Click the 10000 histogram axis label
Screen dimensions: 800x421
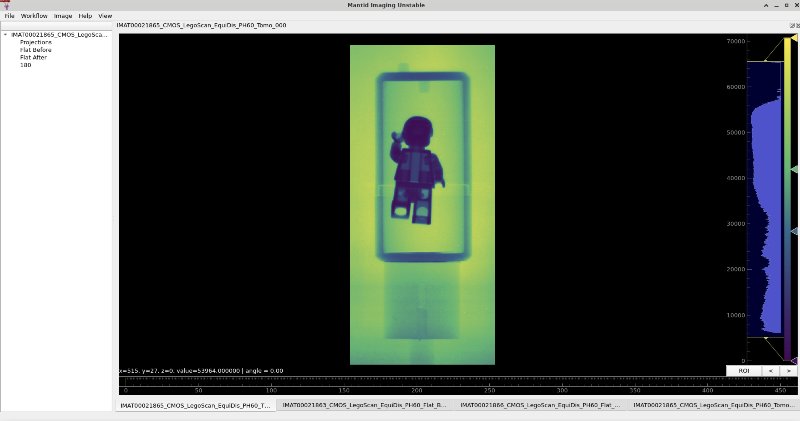(735, 315)
